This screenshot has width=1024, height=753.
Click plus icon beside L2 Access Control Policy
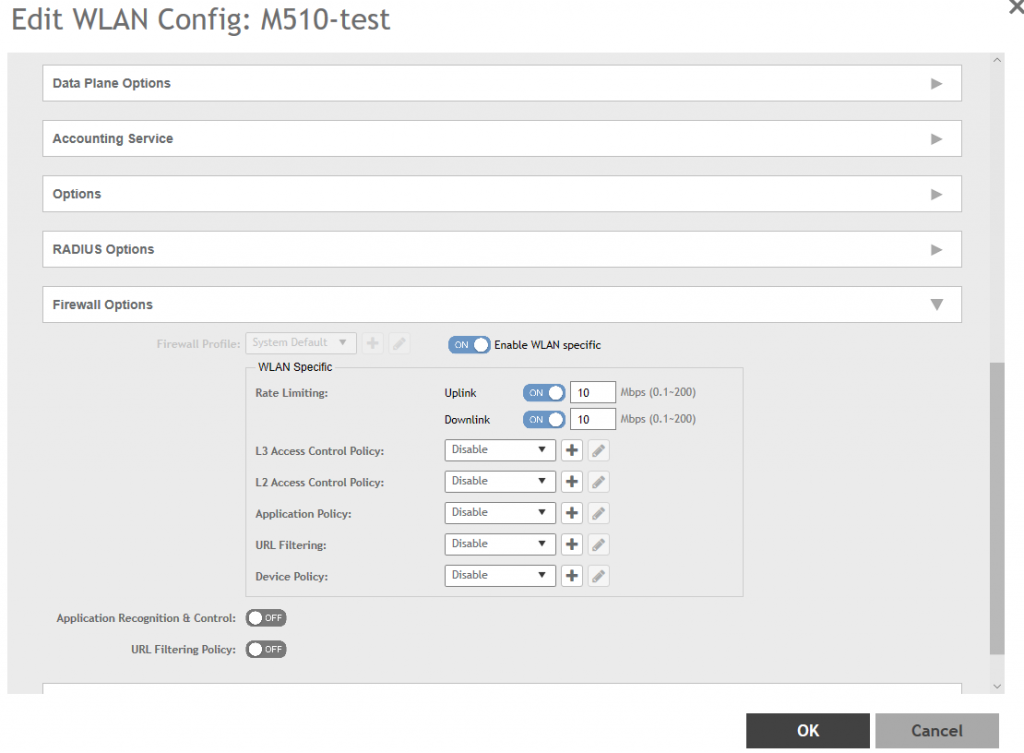click(x=572, y=482)
